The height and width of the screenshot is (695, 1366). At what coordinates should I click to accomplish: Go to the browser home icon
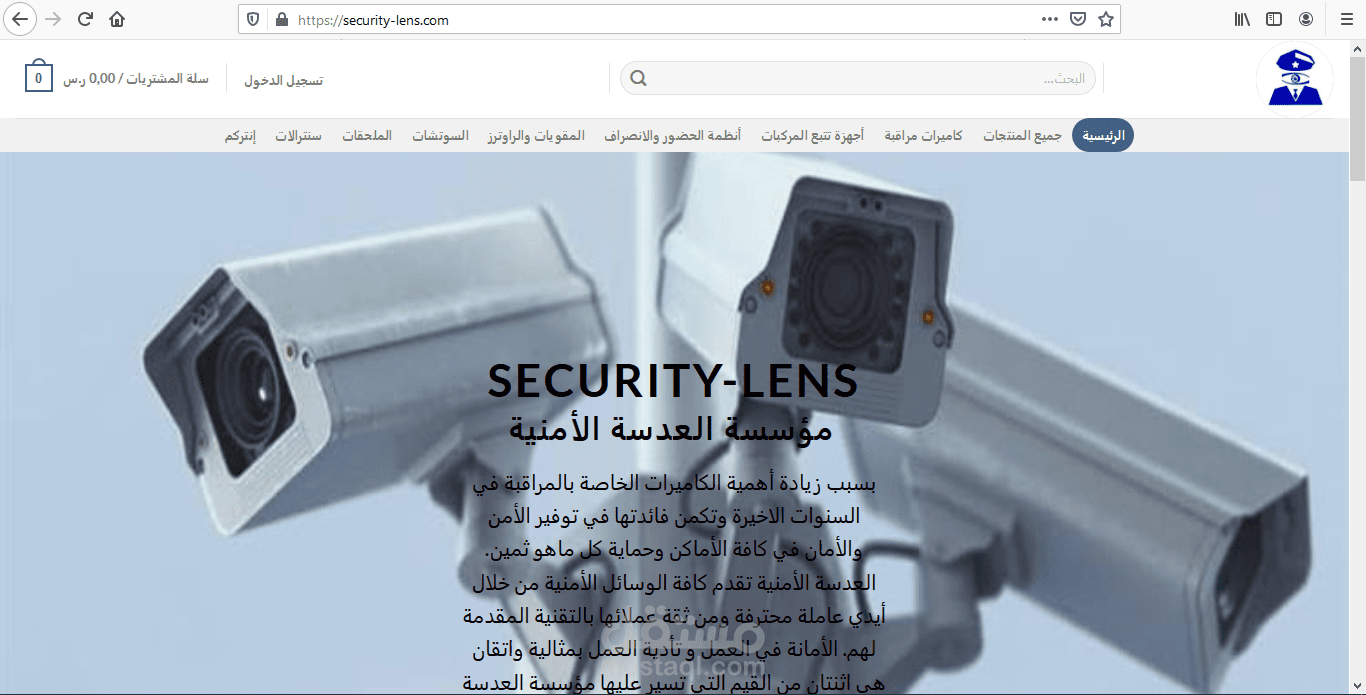point(117,19)
